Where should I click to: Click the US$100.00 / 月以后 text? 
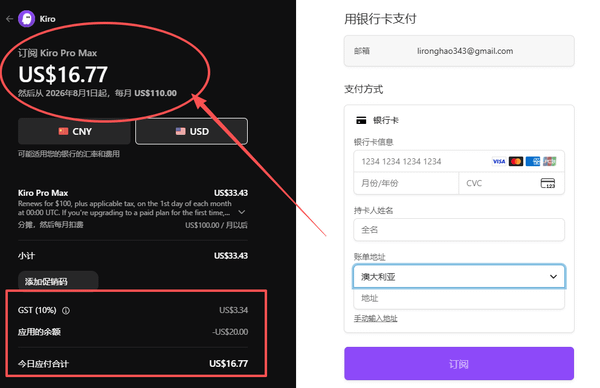[x=216, y=225]
